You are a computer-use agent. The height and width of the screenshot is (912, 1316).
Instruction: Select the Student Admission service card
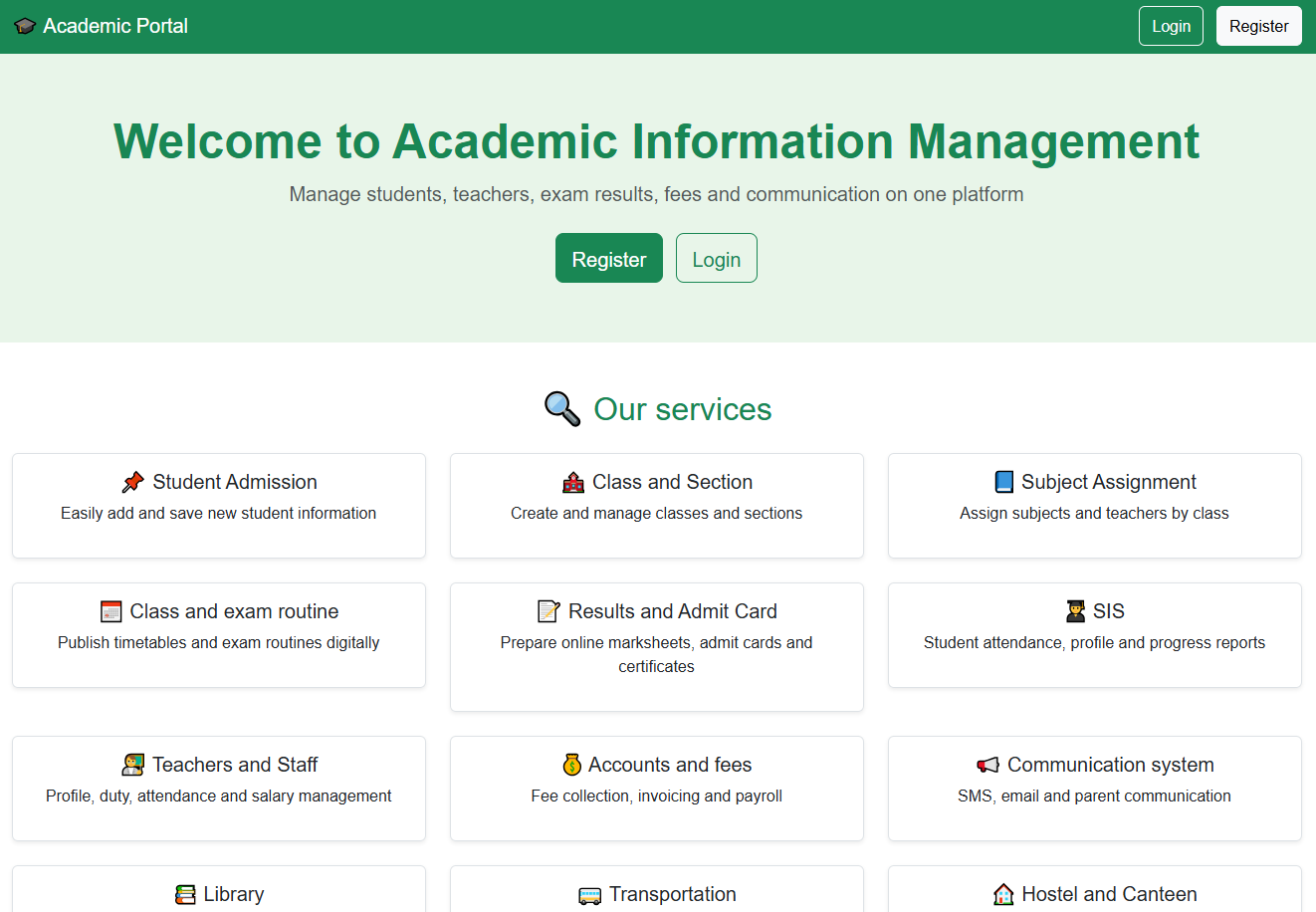[219, 505]
